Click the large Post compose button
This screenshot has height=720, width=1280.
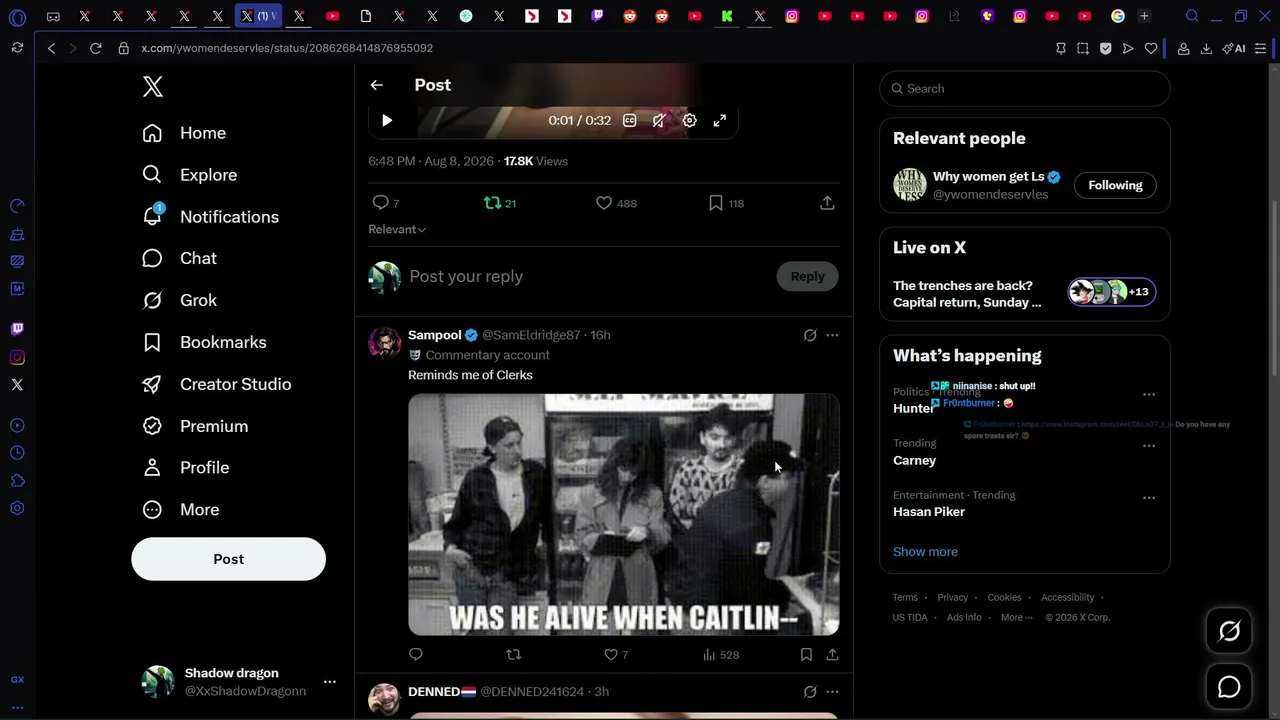point(228,559)
